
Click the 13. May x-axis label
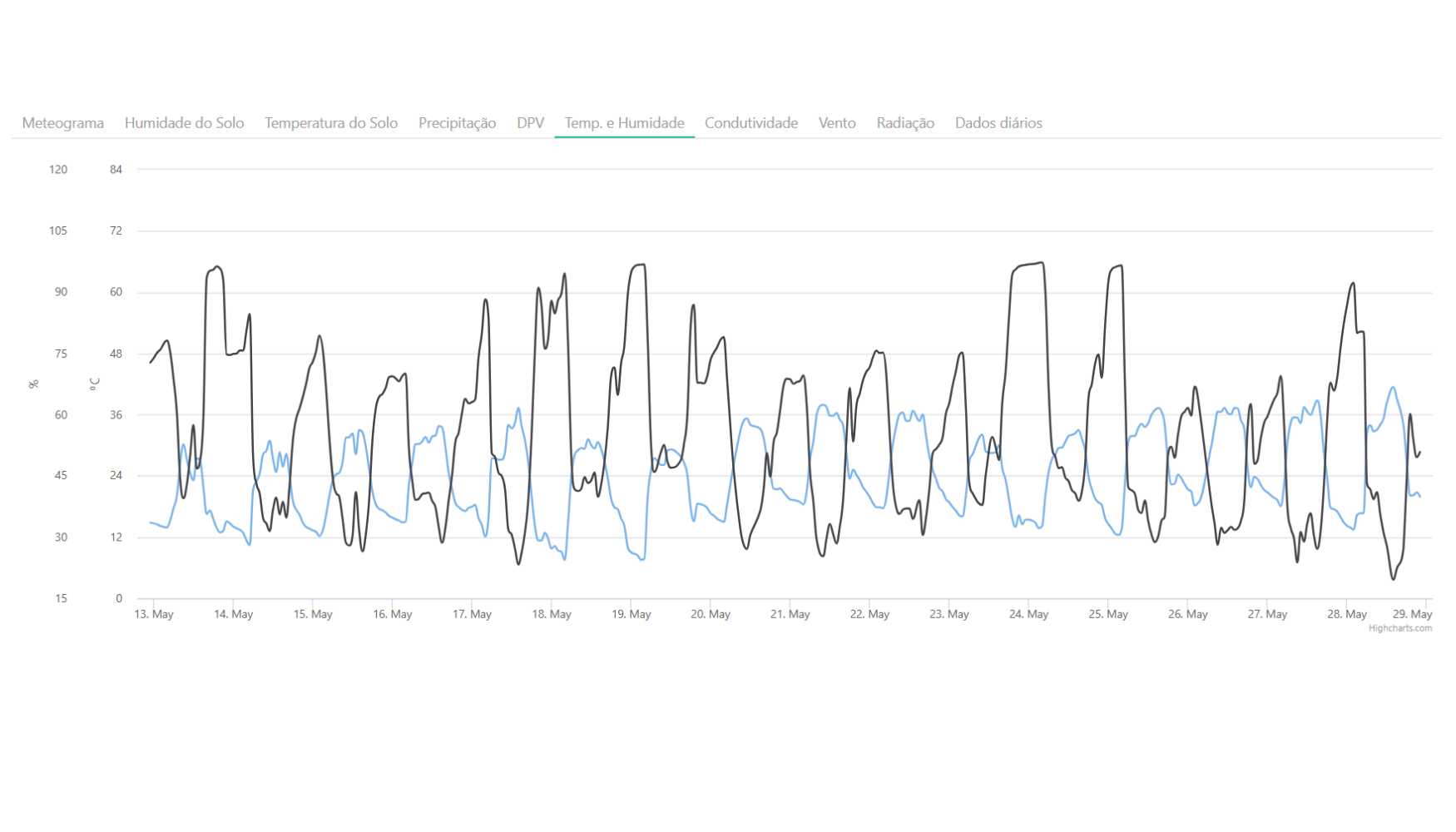pos(154,614)
